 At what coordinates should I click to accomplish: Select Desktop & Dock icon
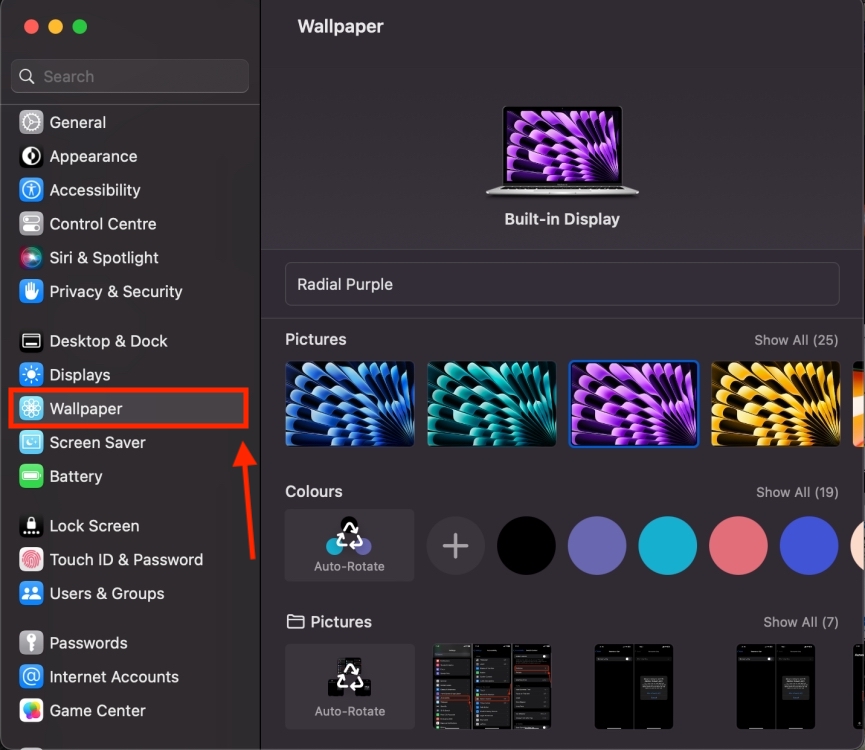[31, 341]
